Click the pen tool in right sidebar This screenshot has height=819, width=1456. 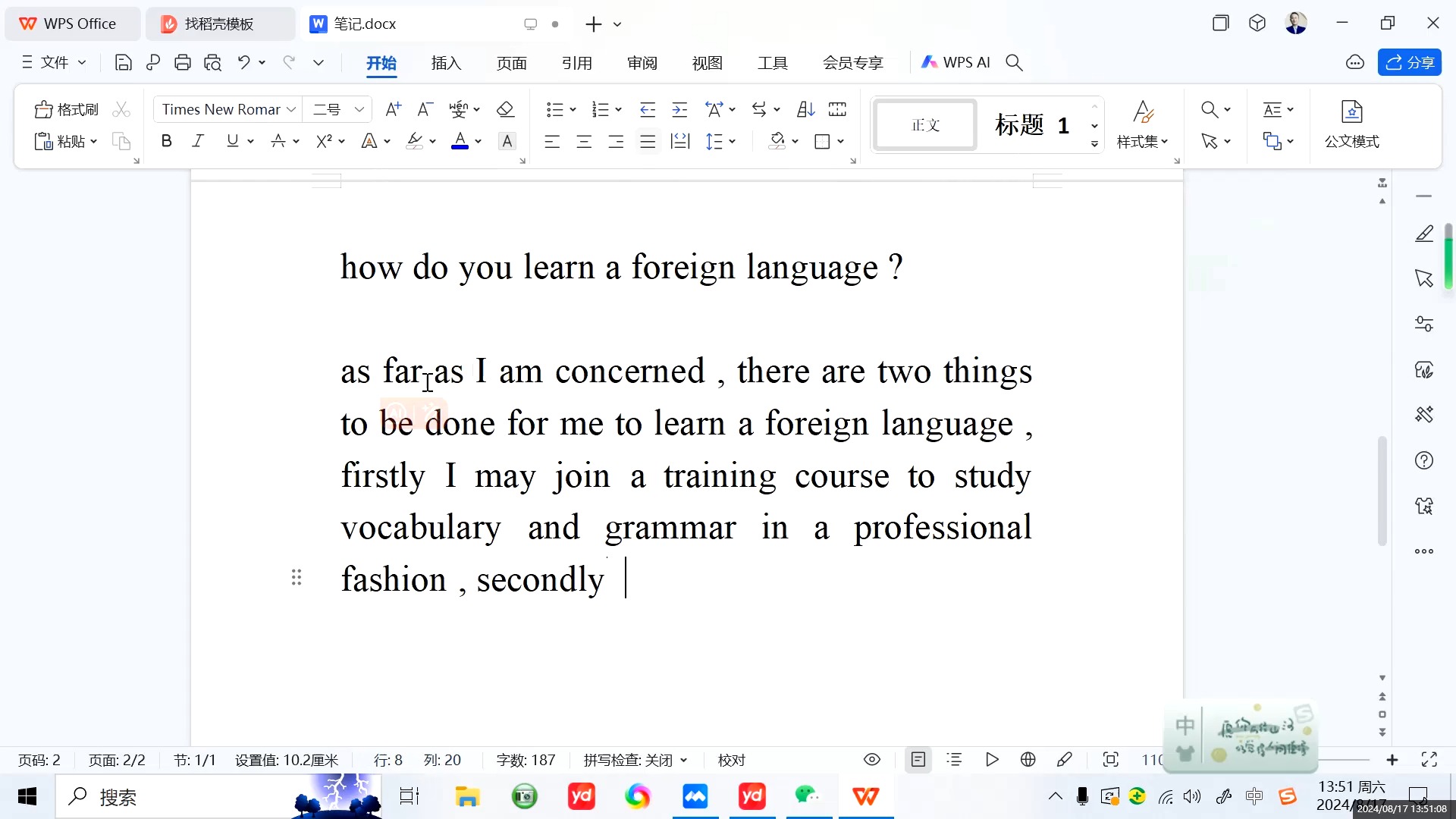coord(1424,234)
